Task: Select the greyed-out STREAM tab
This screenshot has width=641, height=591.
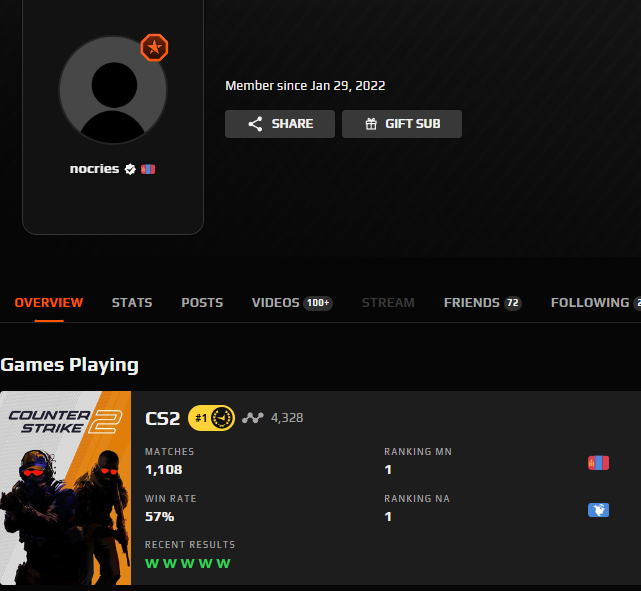Action: coord(388,302)
